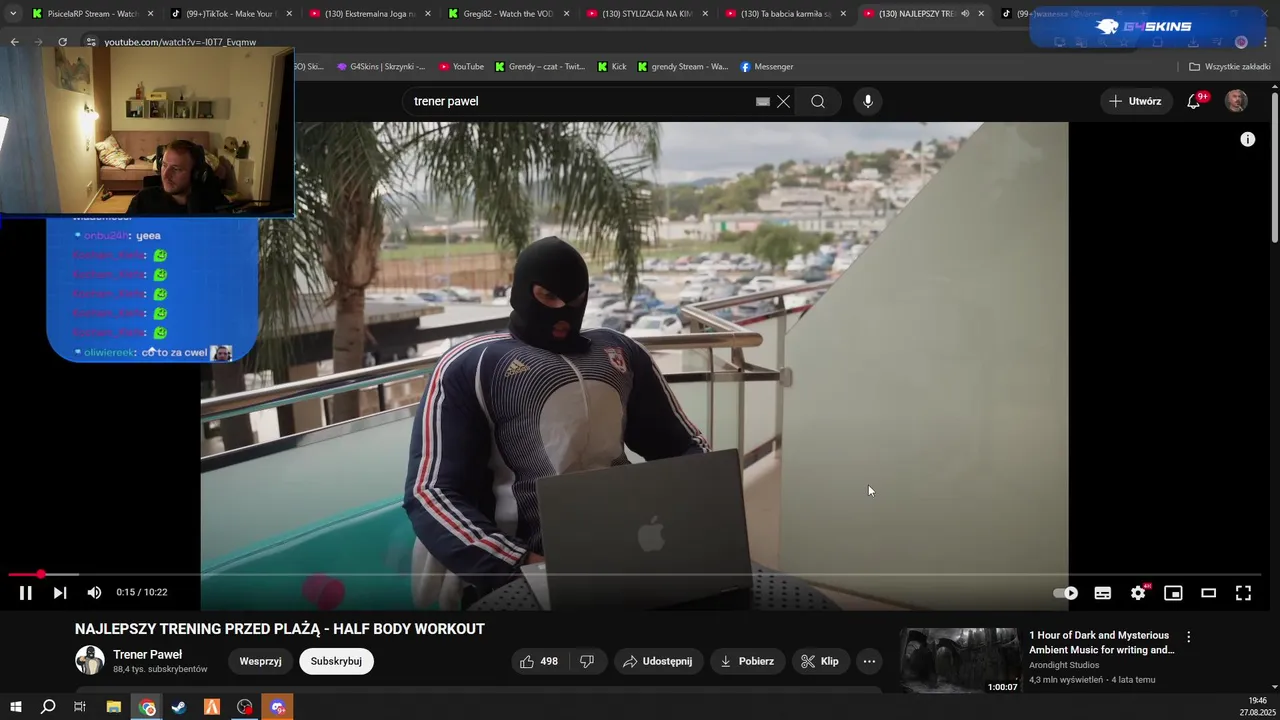Open the YouTube bookmark
Screen dimensions: 1280x720
pos(461,67)
